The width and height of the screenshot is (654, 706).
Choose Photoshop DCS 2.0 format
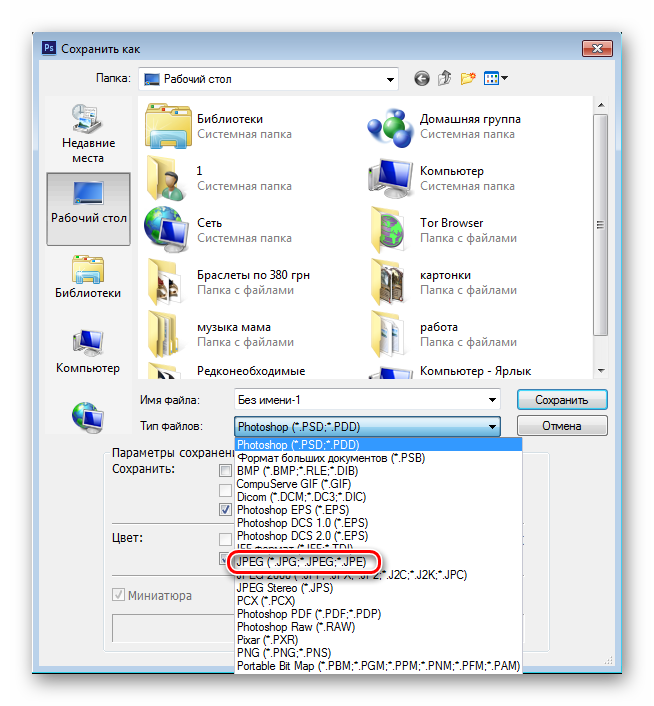tap(378, 536)
